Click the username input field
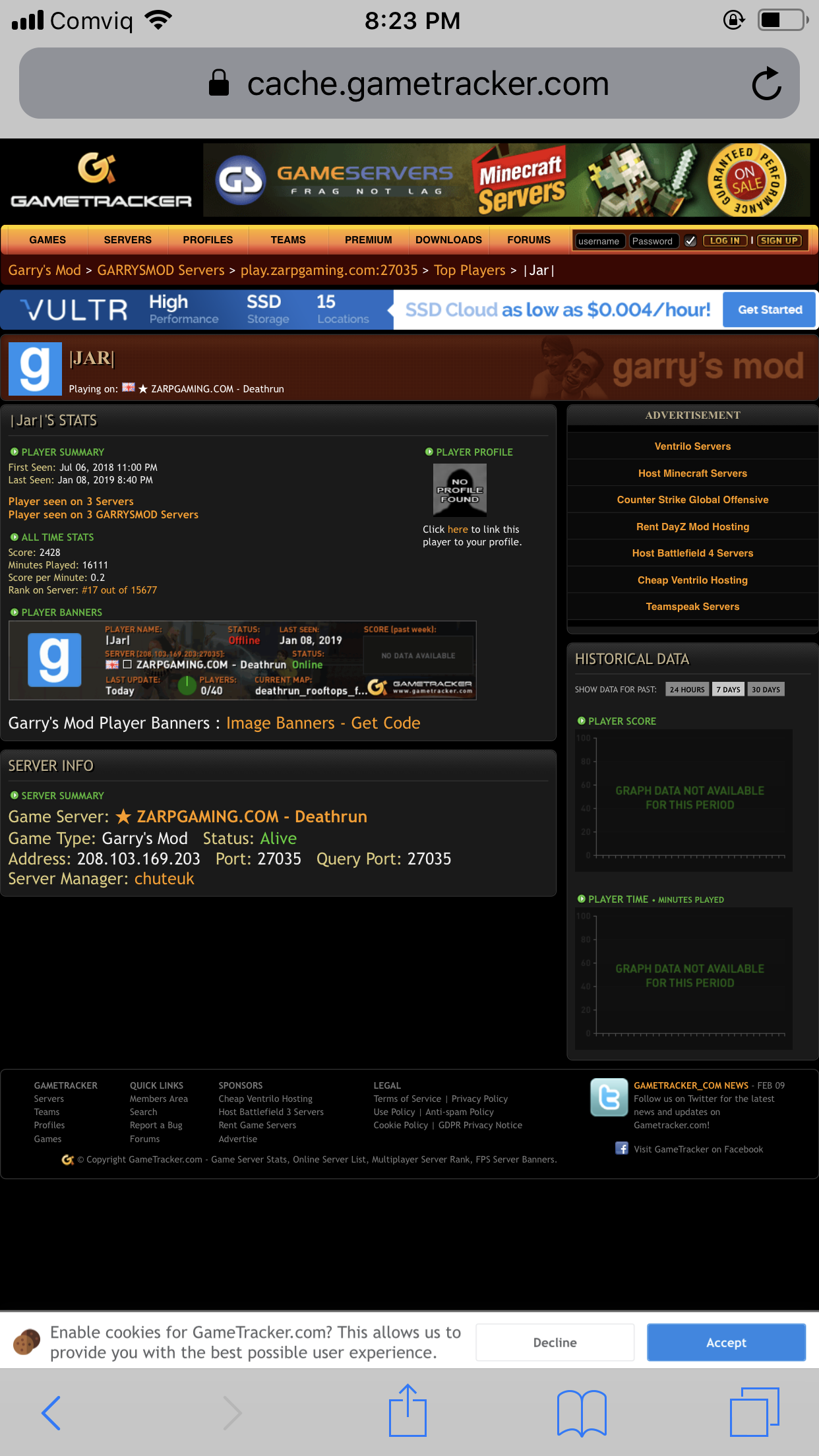 click(x=599, y=241)
